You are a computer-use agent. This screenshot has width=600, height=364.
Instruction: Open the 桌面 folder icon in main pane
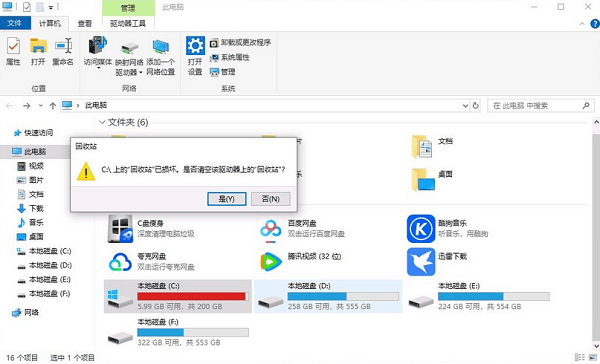pos(422,180)
